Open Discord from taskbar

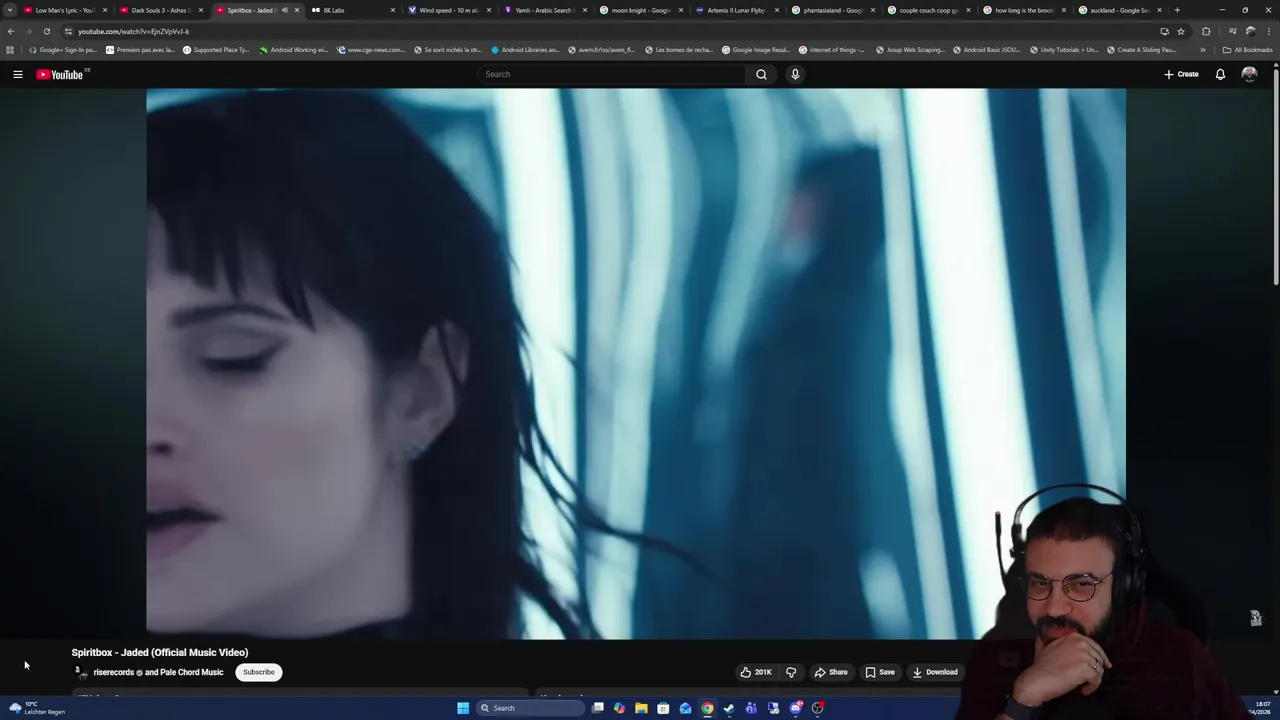[x=796, y=708]
